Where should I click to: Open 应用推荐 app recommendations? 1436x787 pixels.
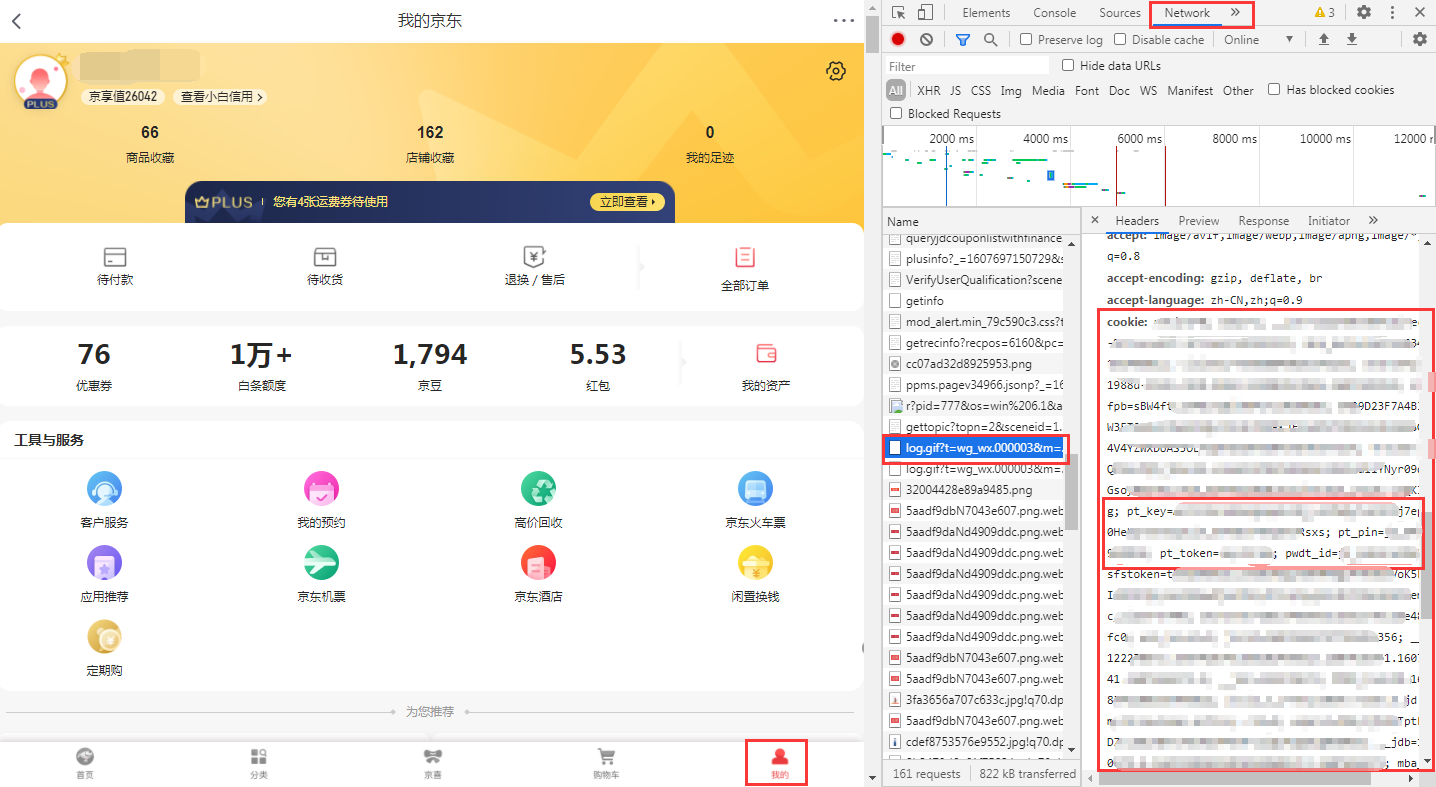tap(105, 574)
